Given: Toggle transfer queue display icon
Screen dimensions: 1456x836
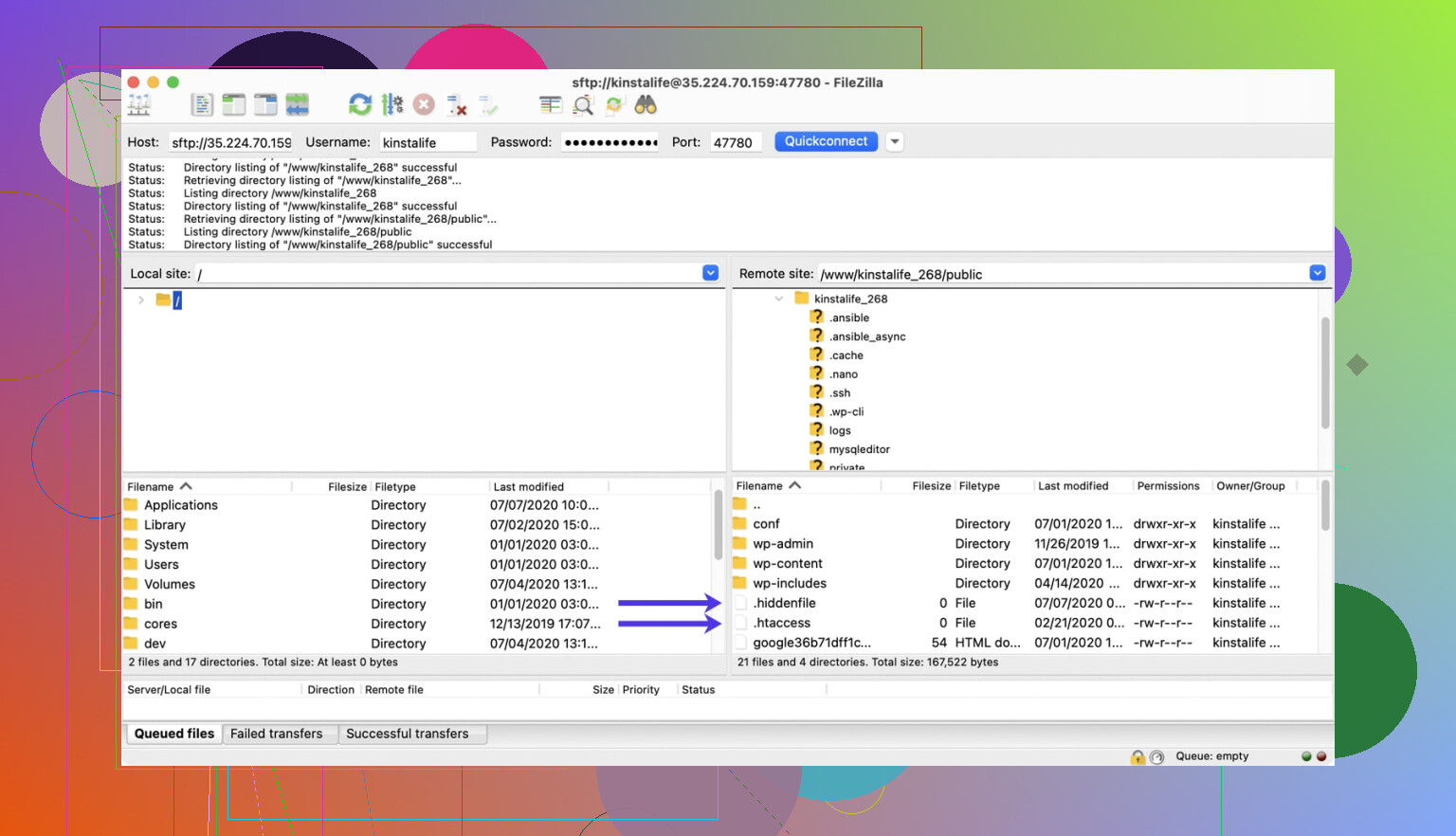Looking at the screenshot, I should coord(298,105).
